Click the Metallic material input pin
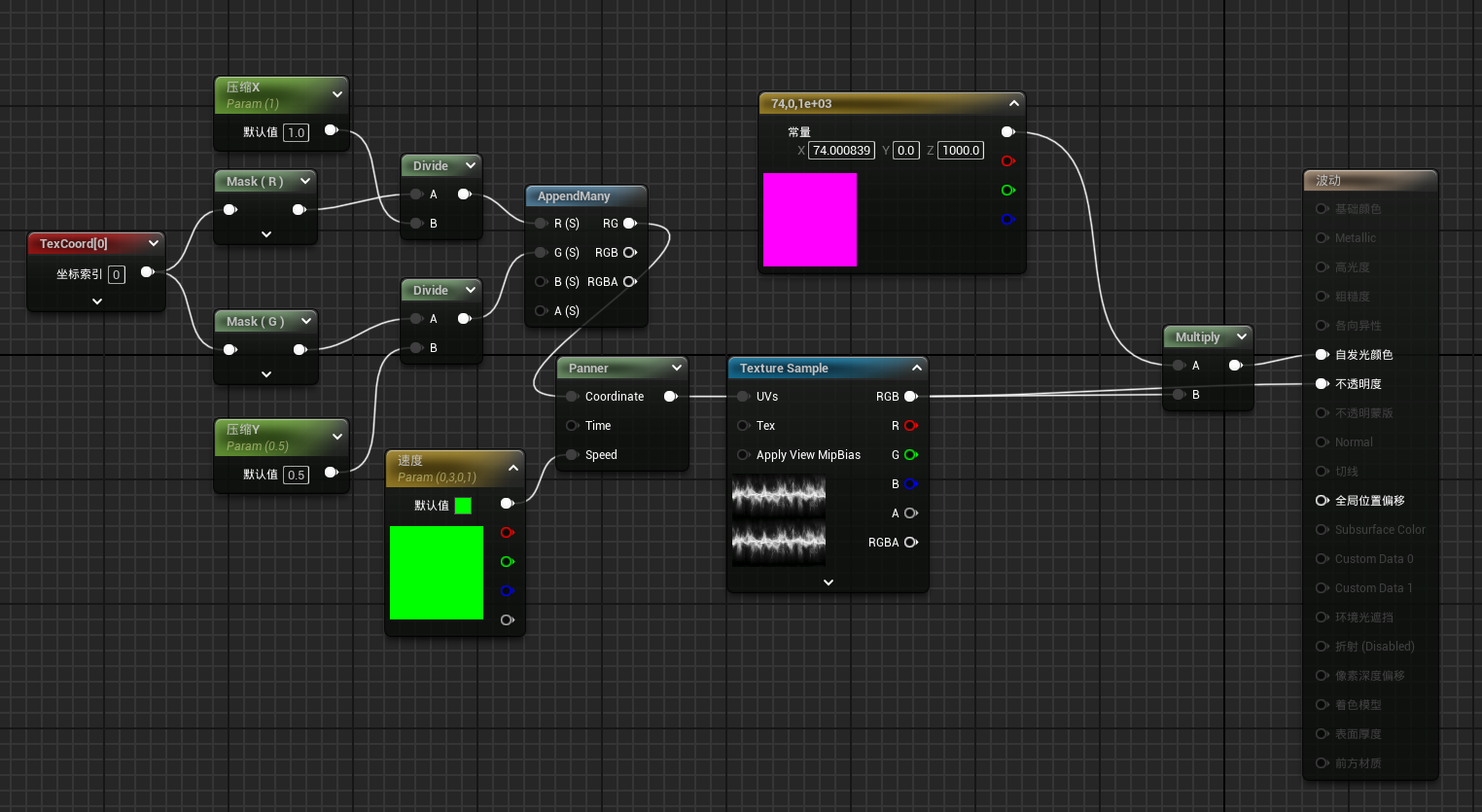The image size is (1482, 812). (x=1323, y=238)
